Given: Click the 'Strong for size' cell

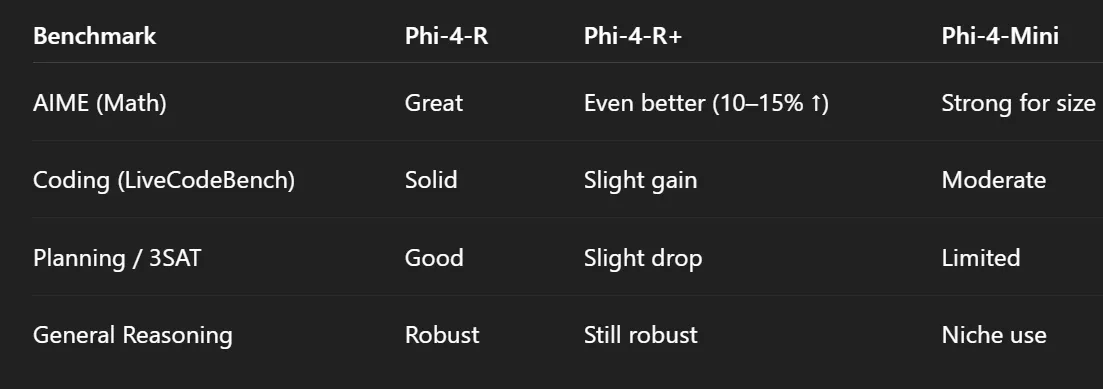Looking at the screenshot, I should point(1018,103).
